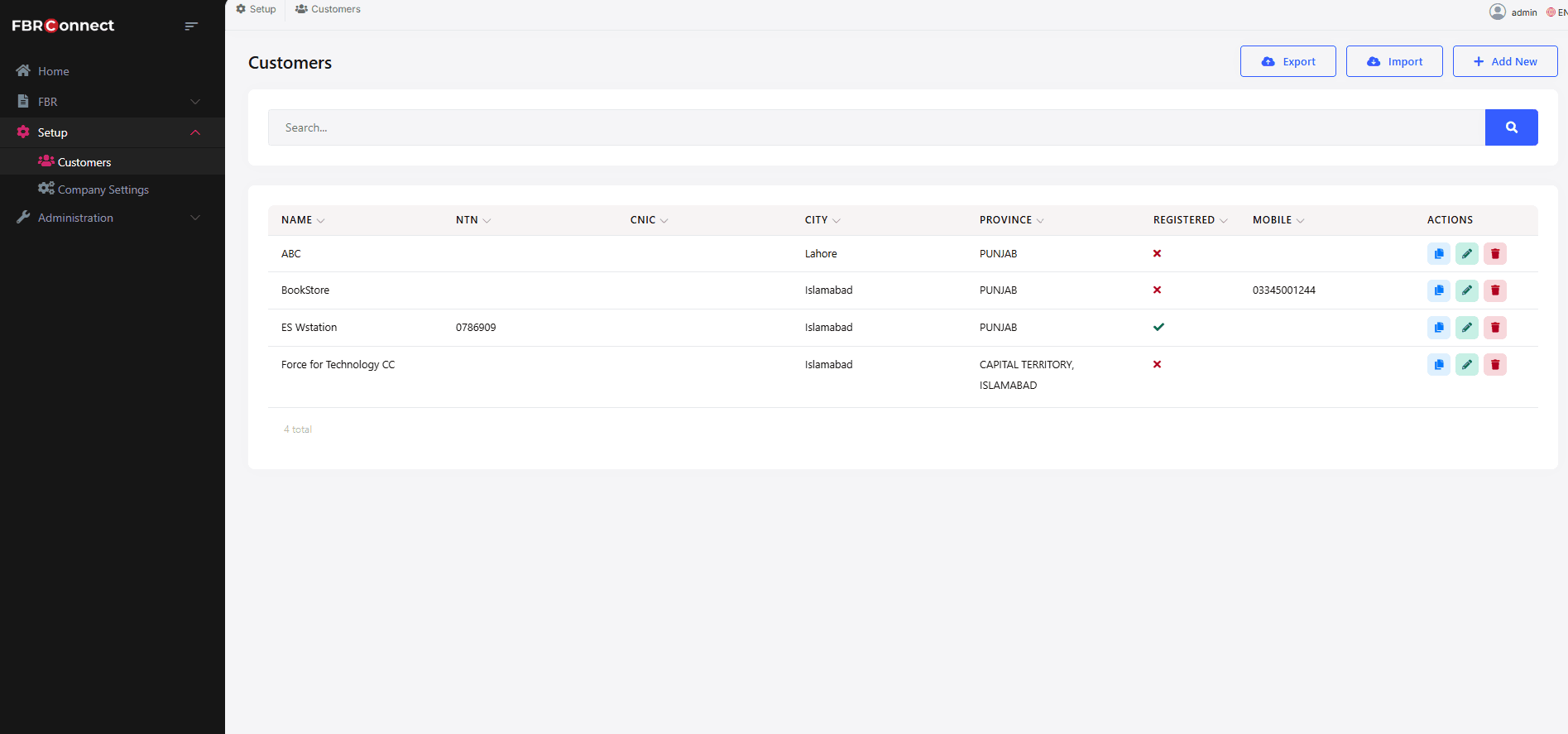The image size is (1568, 734).
Task: Copy the ES Wstation customer row
Action: tap(1439, 328)
